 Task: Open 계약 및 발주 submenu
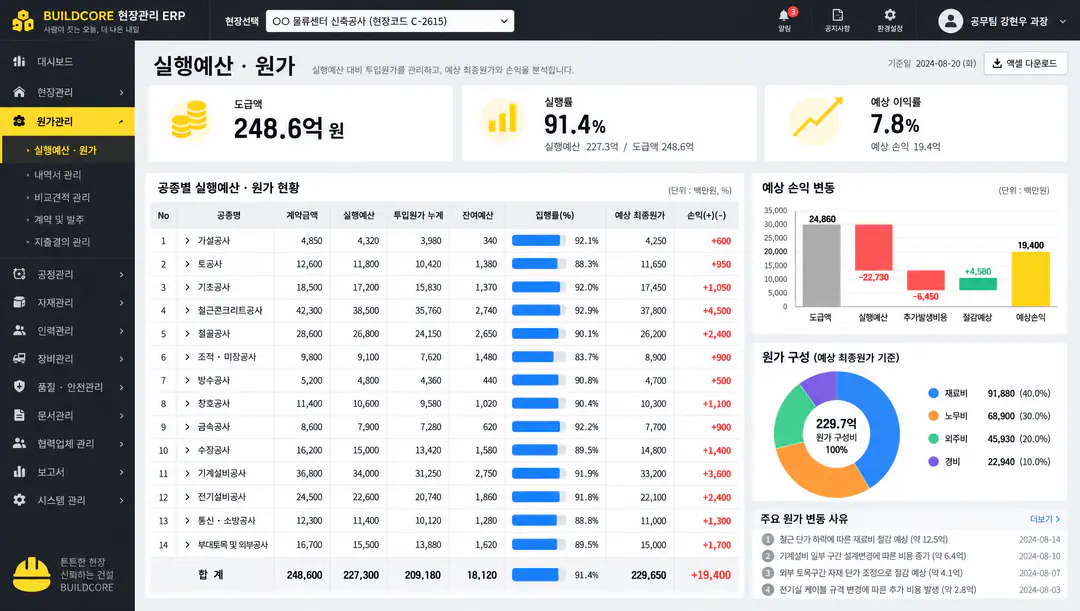59,220
